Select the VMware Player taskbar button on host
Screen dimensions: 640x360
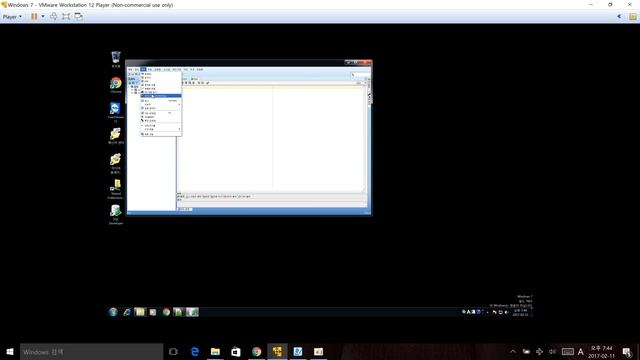pyautogui.click(x=277, y=351)
